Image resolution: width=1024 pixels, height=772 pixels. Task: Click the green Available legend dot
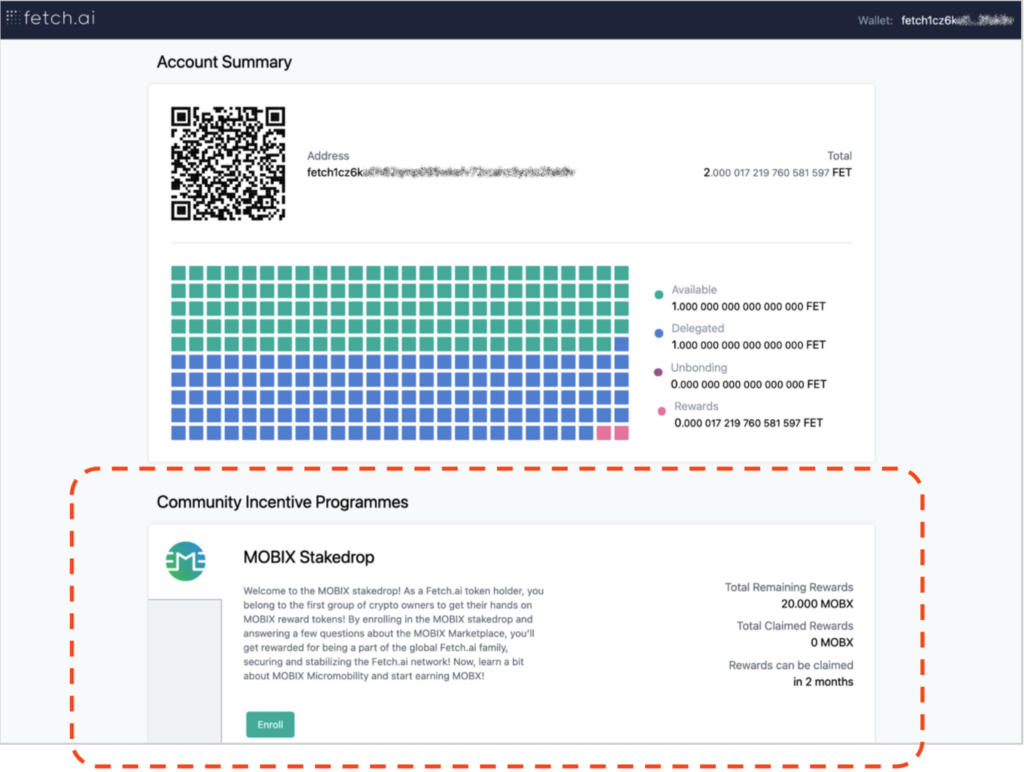pyautogui.click(x=659, y=295)
